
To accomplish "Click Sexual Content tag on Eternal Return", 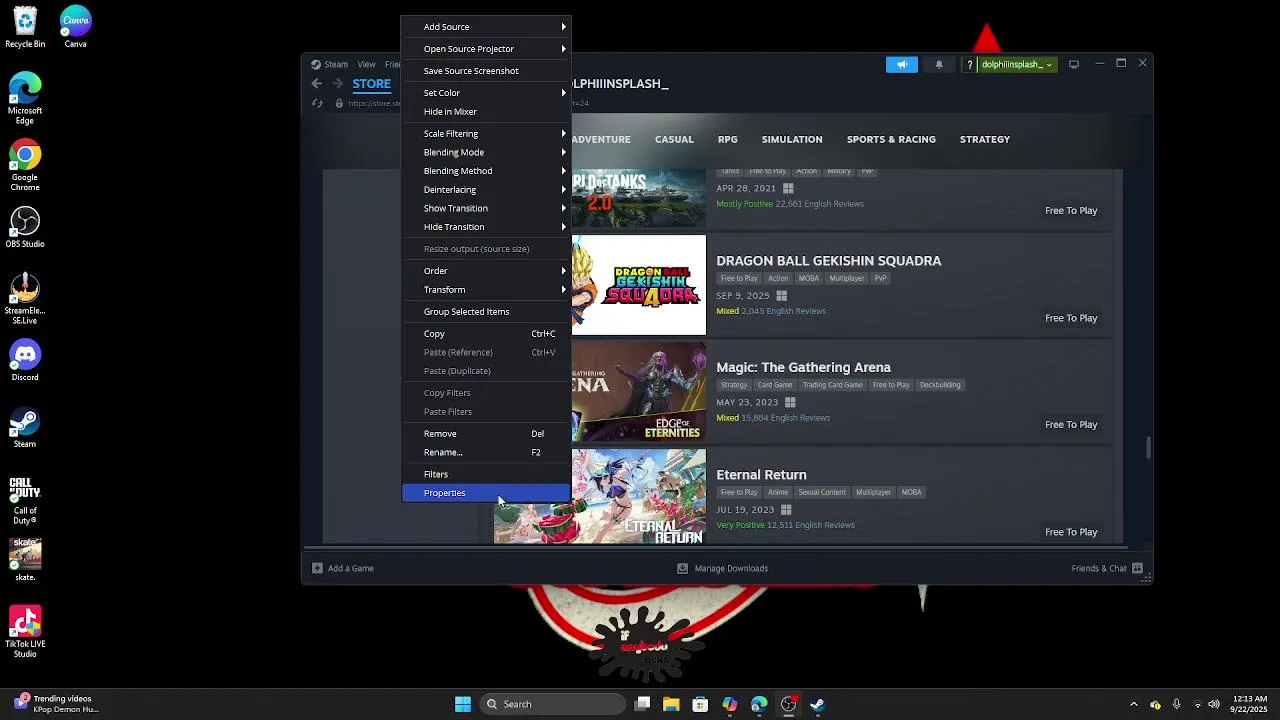I will tap(821, 492).
